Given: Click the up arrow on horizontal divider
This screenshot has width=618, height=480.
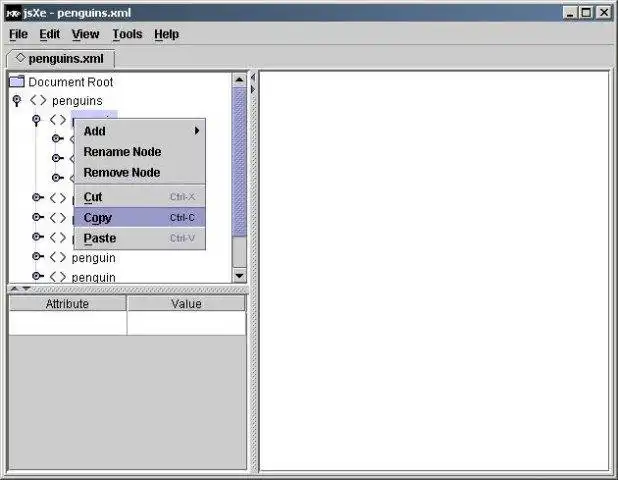Looking at the screenshot, I should 14,289.
